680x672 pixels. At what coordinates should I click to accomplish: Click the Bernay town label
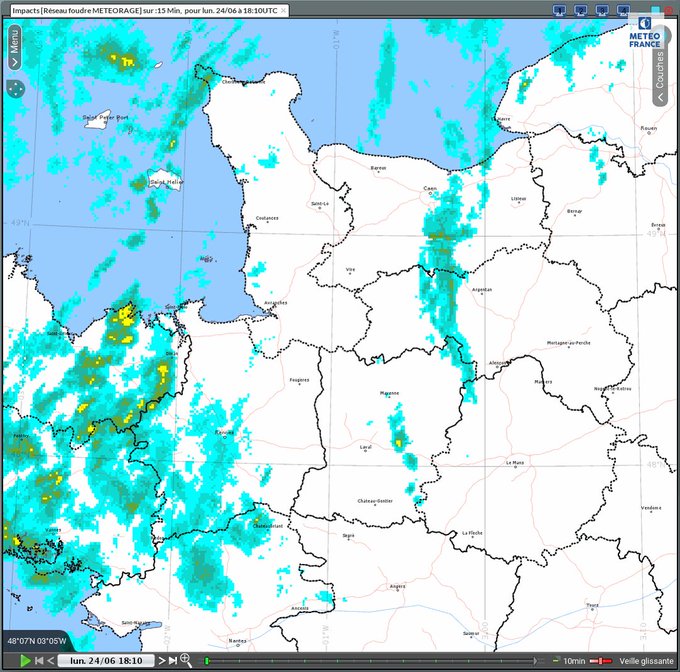coord(574,211)
